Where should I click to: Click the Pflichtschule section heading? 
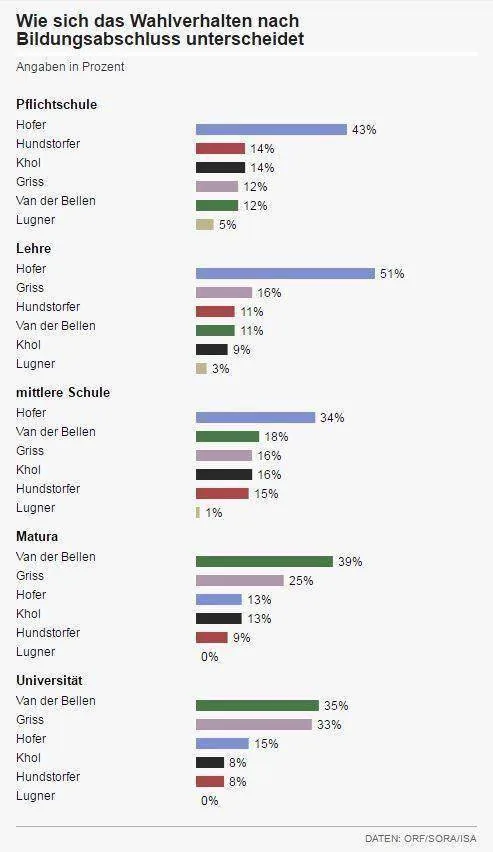pyautogui.click(x=57, y=104)
